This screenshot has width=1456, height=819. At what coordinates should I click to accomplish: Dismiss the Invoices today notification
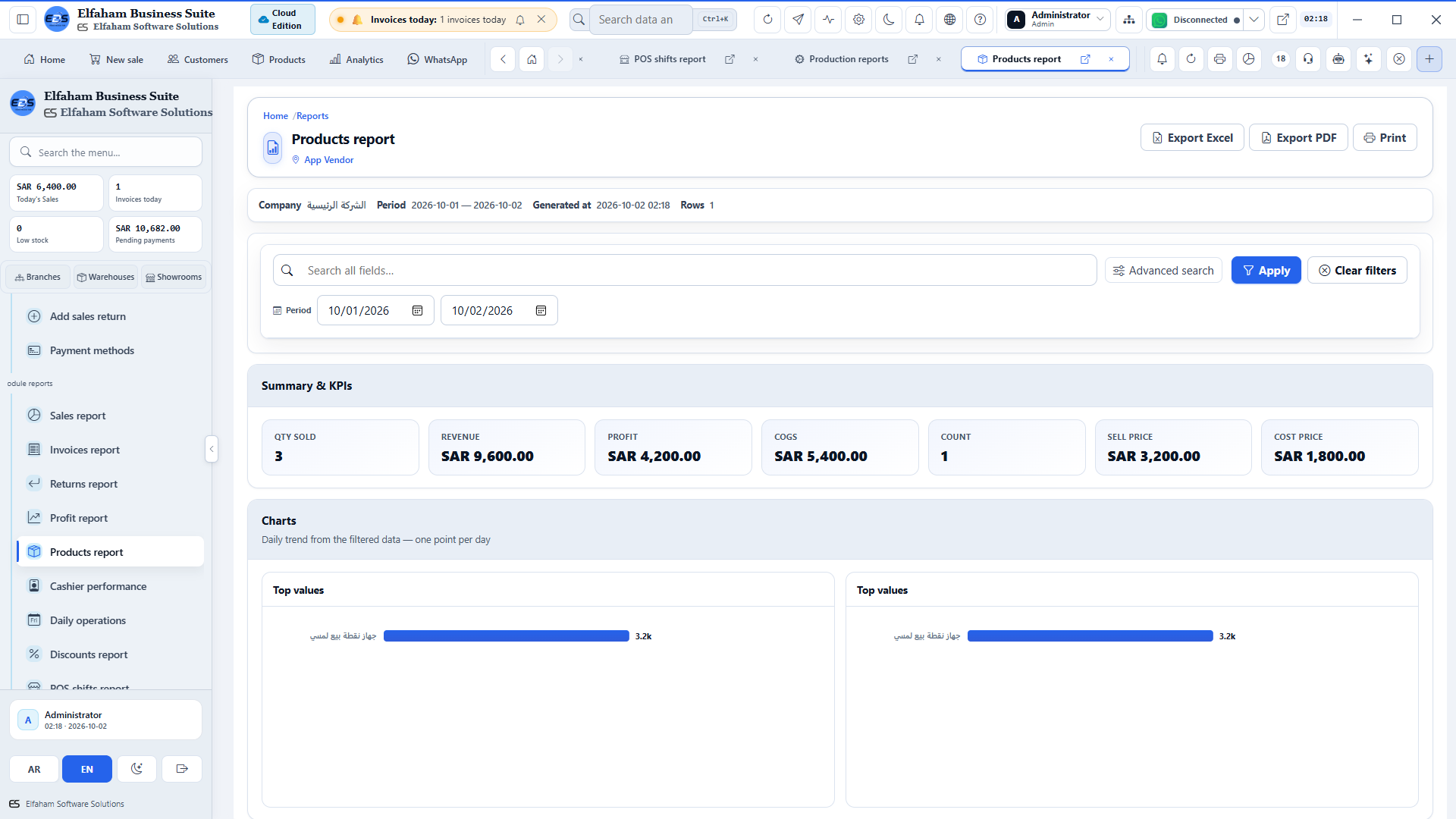tap(541, 20)
